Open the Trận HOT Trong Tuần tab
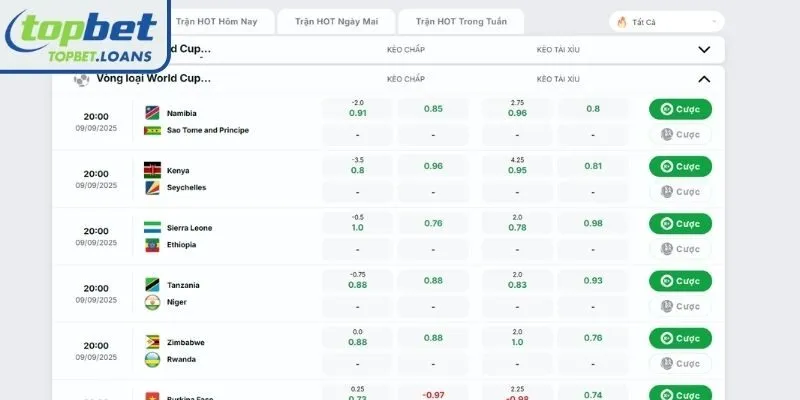Image resolution: width=800 pixels, height=400 pixels. click(x=460, y=21)
